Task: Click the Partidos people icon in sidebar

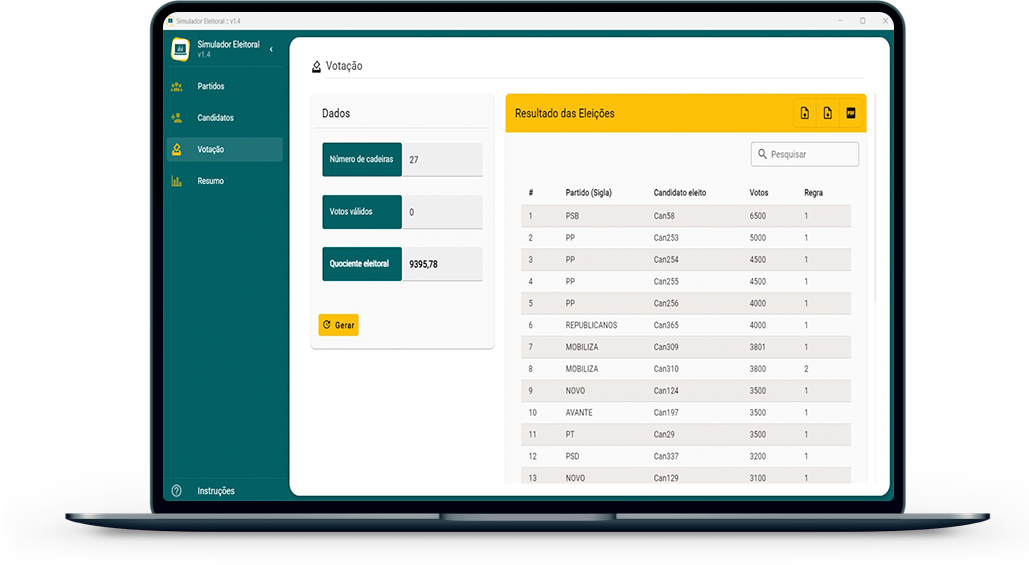Action: coord(177,86)
